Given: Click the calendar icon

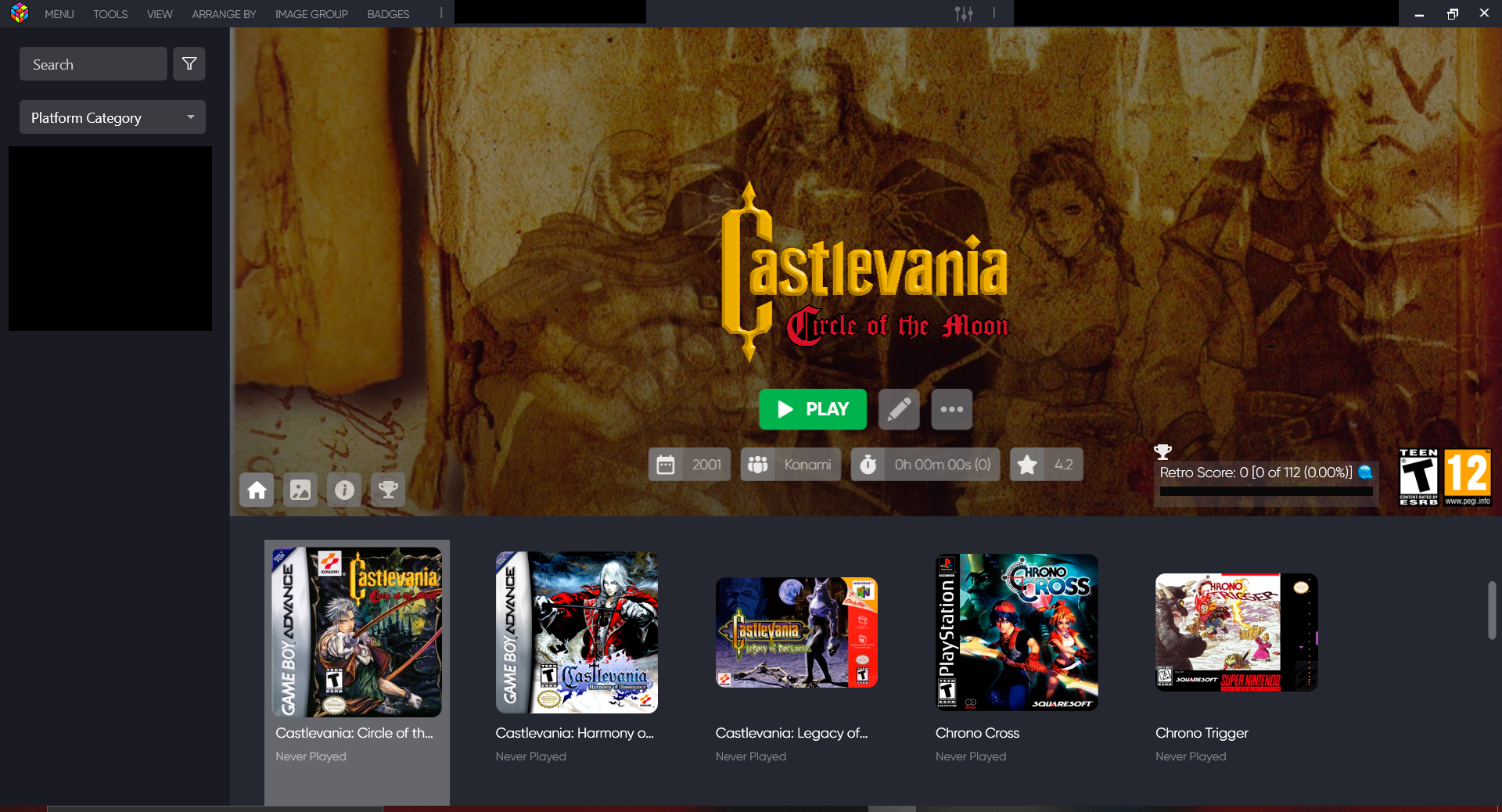Looking at the screenshot, I should (x=666, y=465).
